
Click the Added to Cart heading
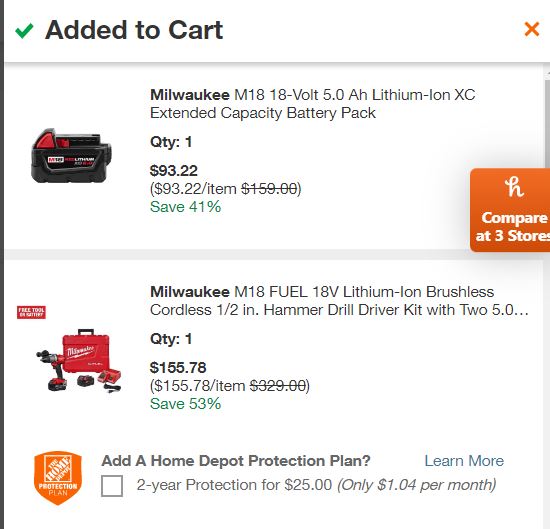[x=134, y=30]
